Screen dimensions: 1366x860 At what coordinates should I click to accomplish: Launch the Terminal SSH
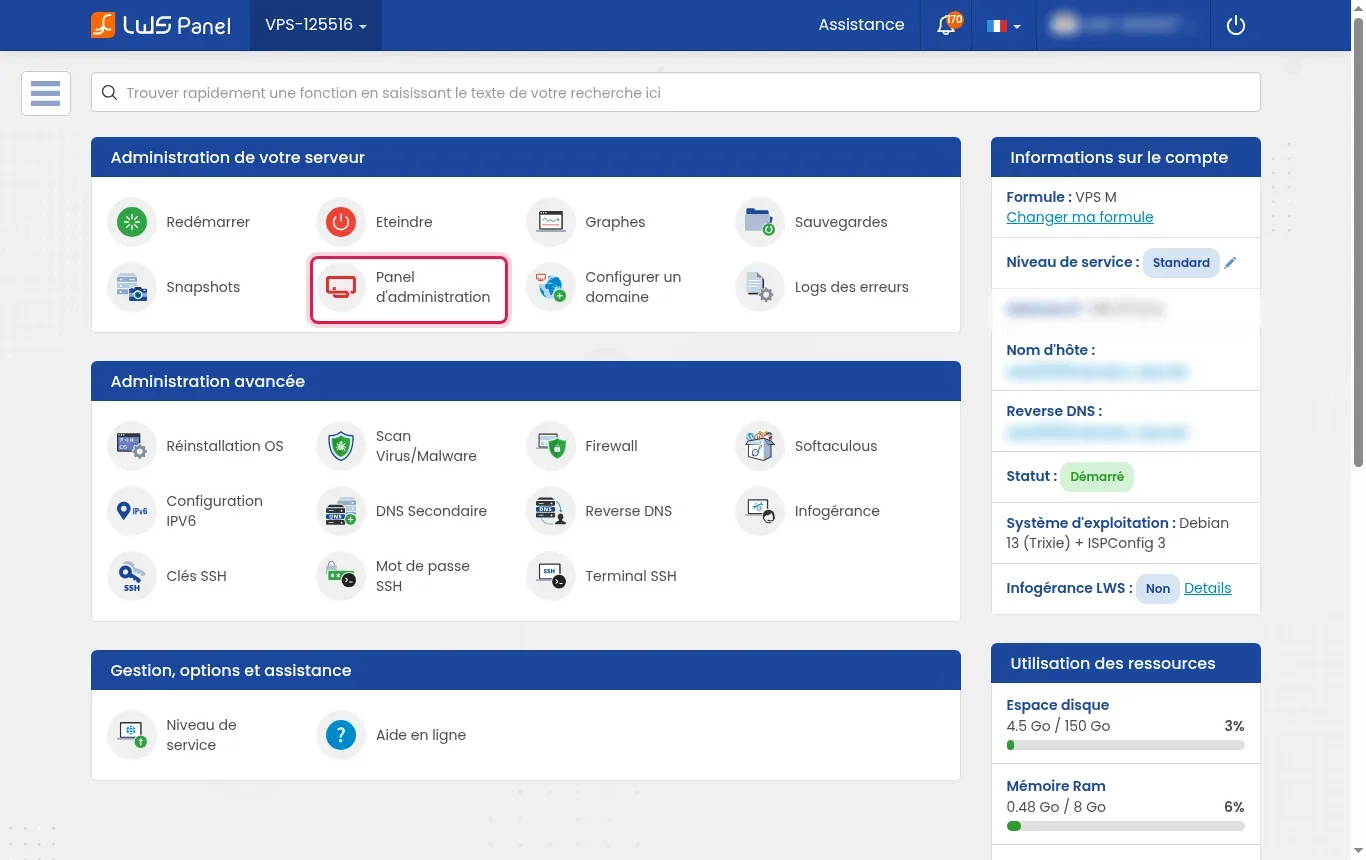(x=604, y=576)
